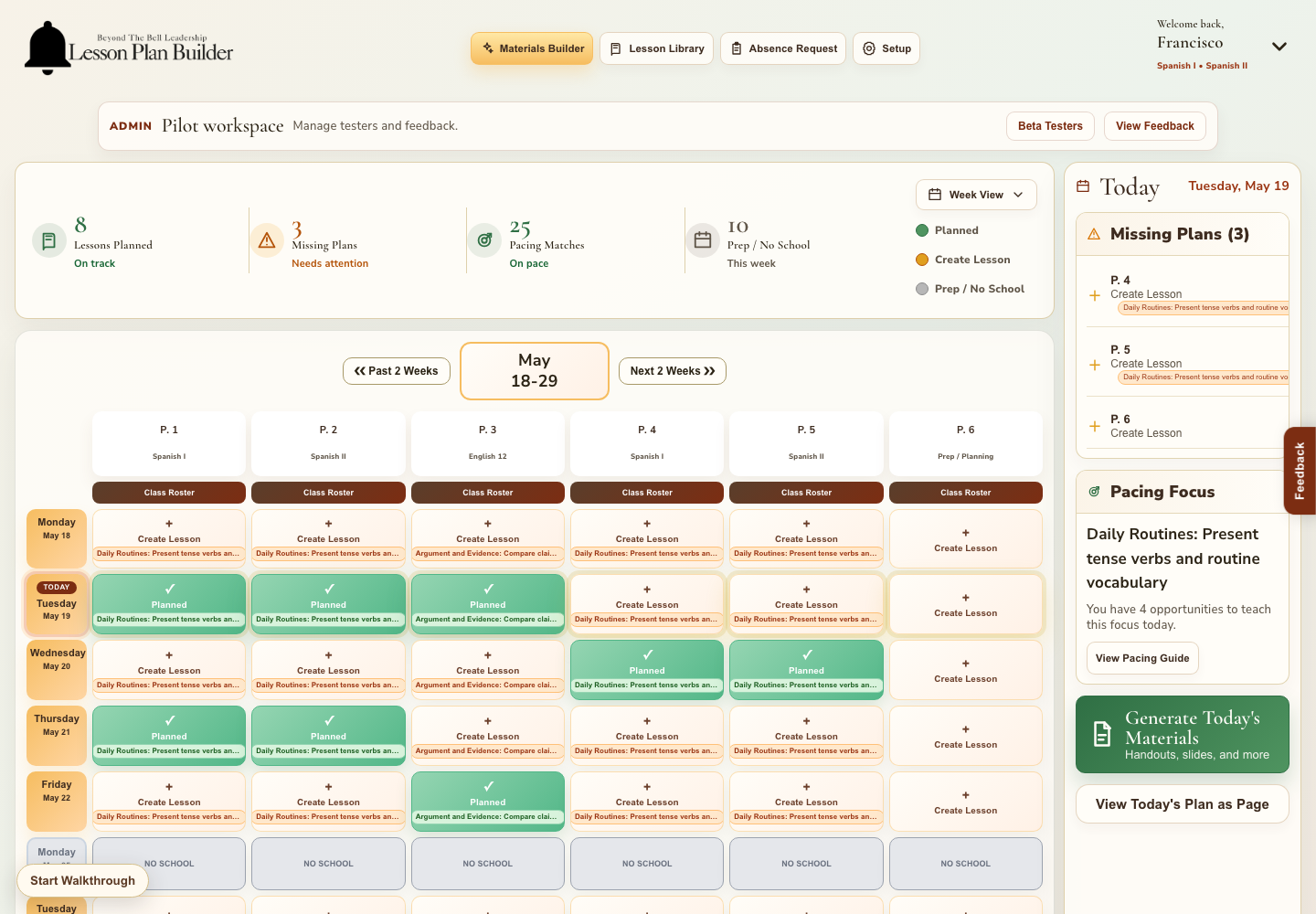Click checkmark on Friday P. 3 Planned
This screenshot has height=914, width=1316.
pyautogui.click(x=488, y=787)
